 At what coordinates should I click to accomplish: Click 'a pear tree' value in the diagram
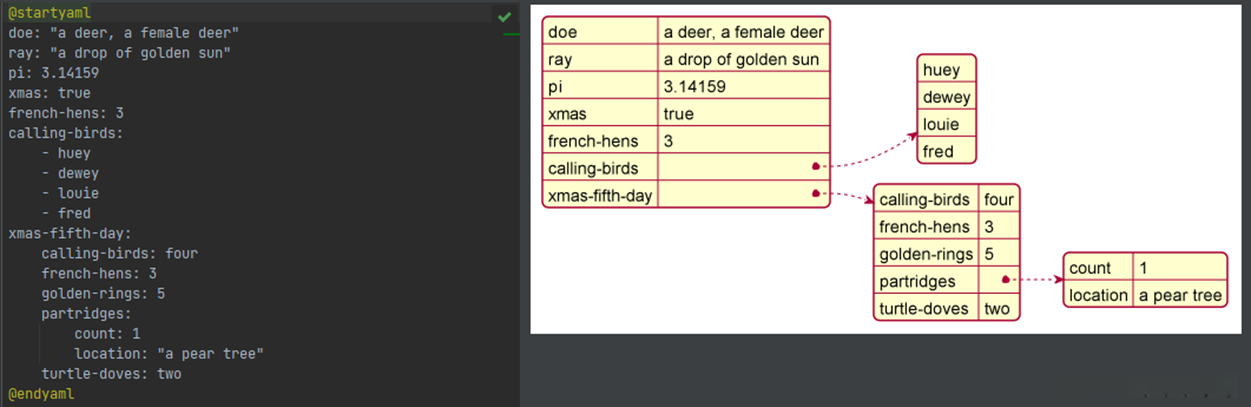click(x=1180, y=295)
